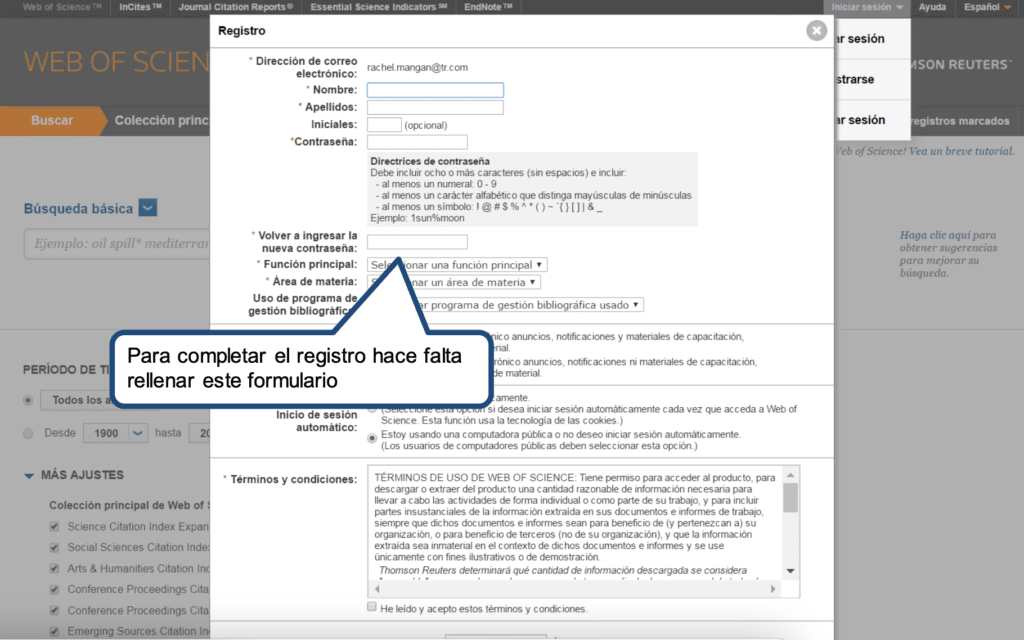Screen dimensions: 1024x640
Task: Open the bibliographic management program dropdown
Action: (504, 305)
